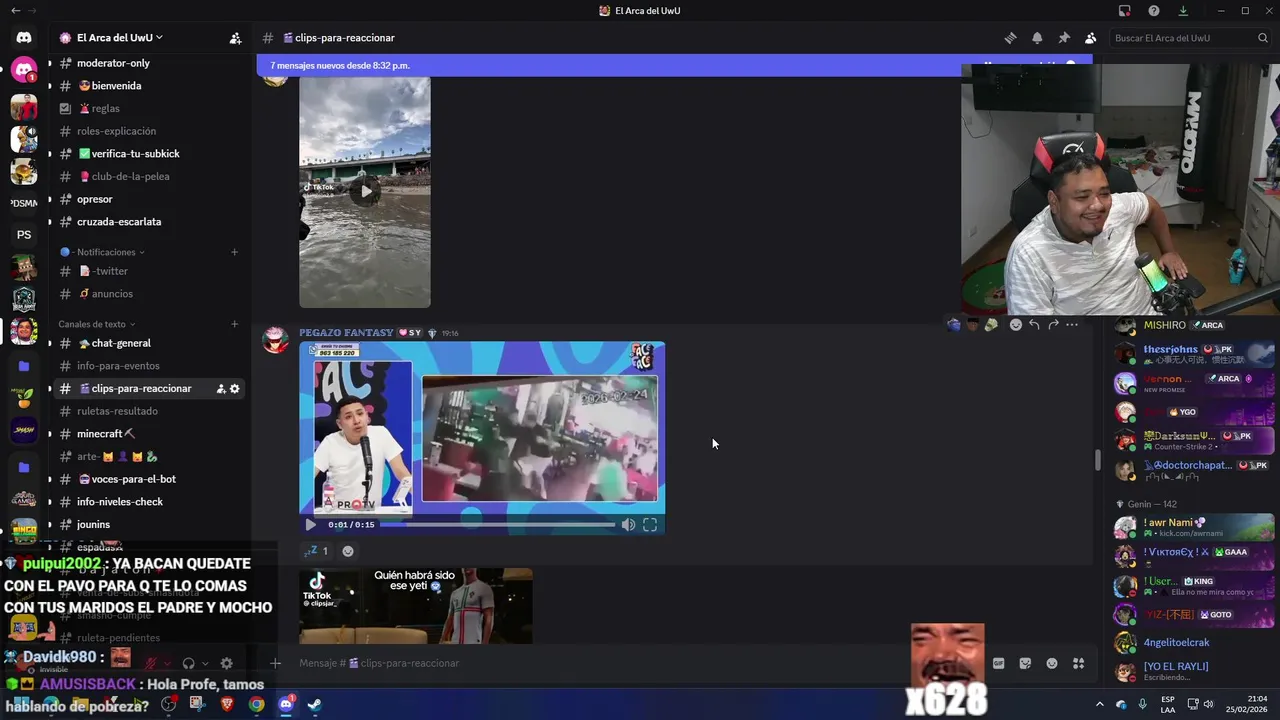
Task: Open the sticker picker
Action: click(1025, 663)
